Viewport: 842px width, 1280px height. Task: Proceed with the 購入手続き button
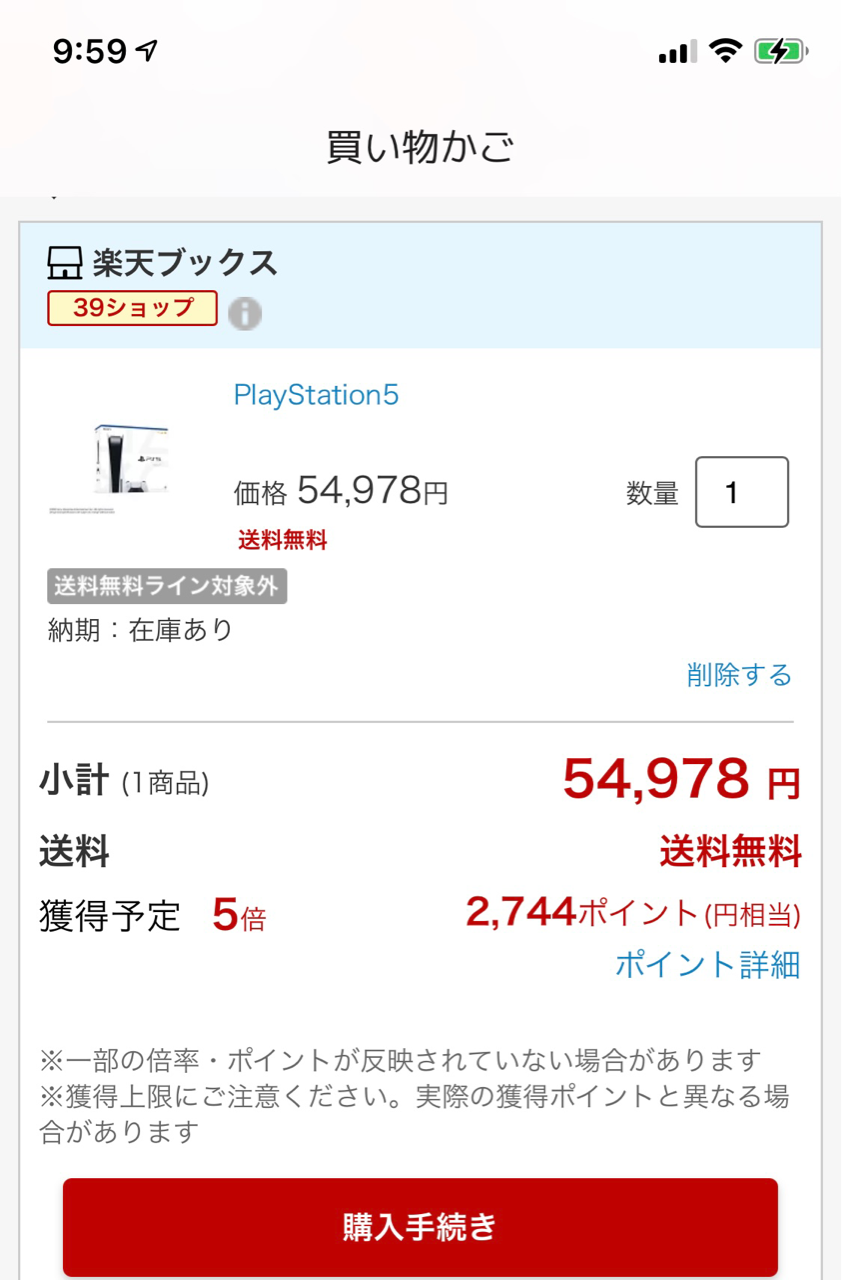click(x=420, y=1226)
